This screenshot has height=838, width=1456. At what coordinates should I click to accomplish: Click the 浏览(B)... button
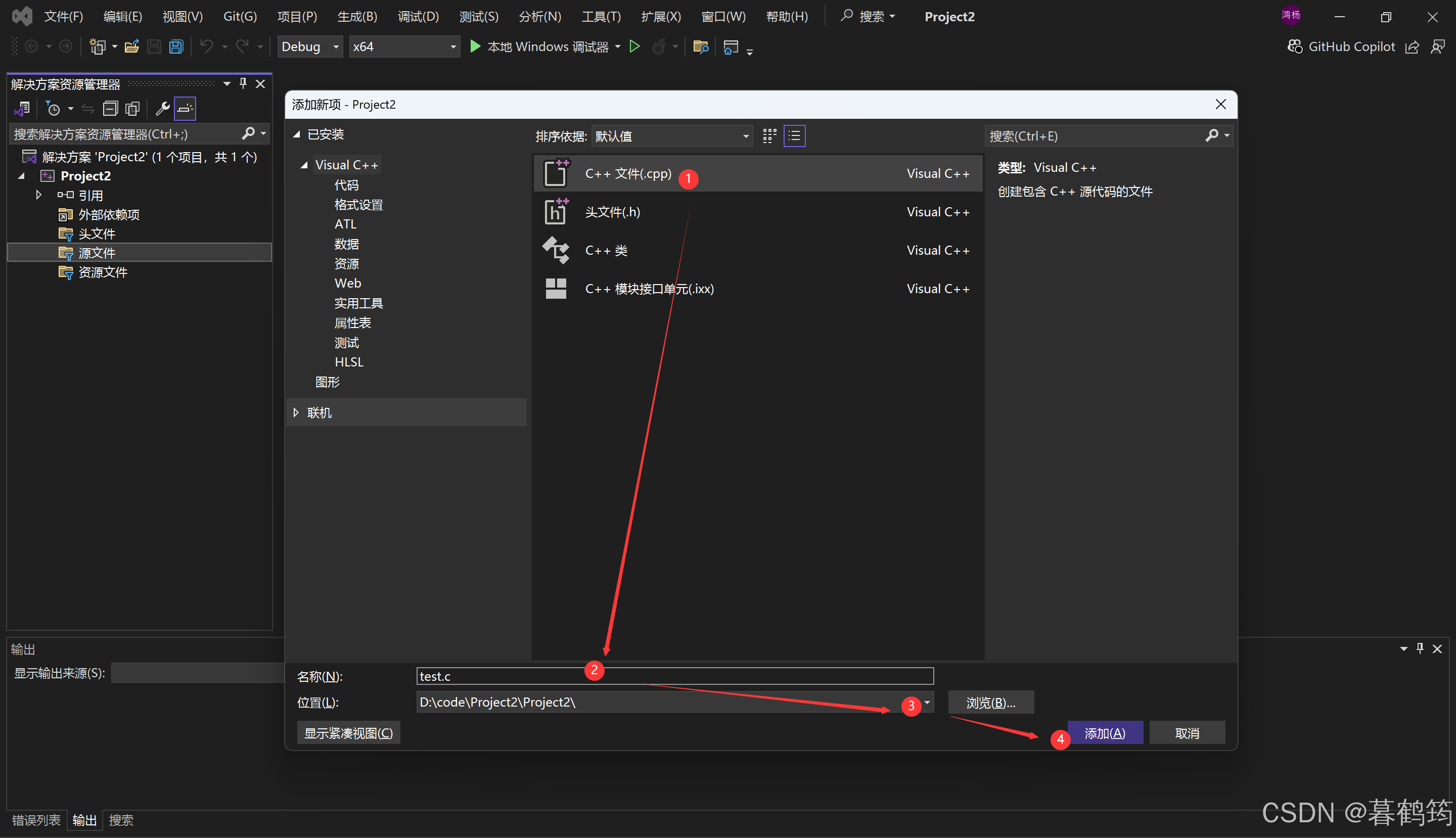click(990, 702)
